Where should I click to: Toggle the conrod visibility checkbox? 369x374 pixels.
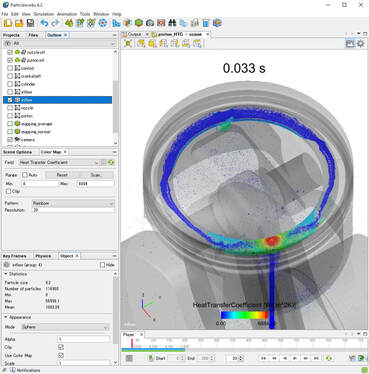pos(10,68)
